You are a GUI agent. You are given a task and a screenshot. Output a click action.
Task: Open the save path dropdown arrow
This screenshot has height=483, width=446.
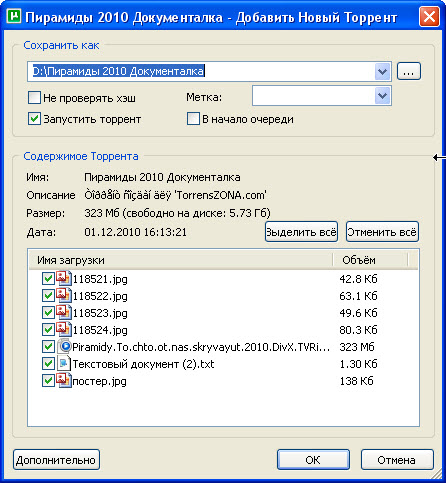[x=382, y=71]
